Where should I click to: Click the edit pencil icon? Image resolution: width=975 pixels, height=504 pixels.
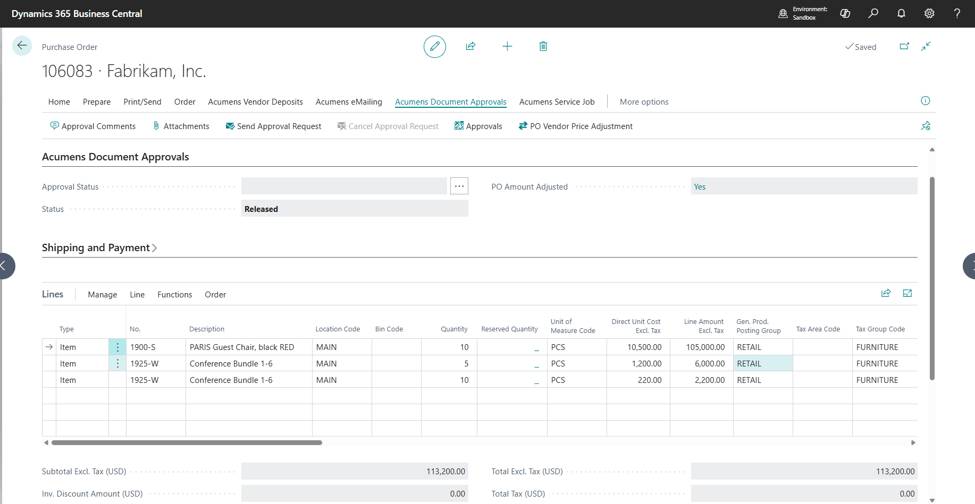pyautogui.click(x=435, y=47)
